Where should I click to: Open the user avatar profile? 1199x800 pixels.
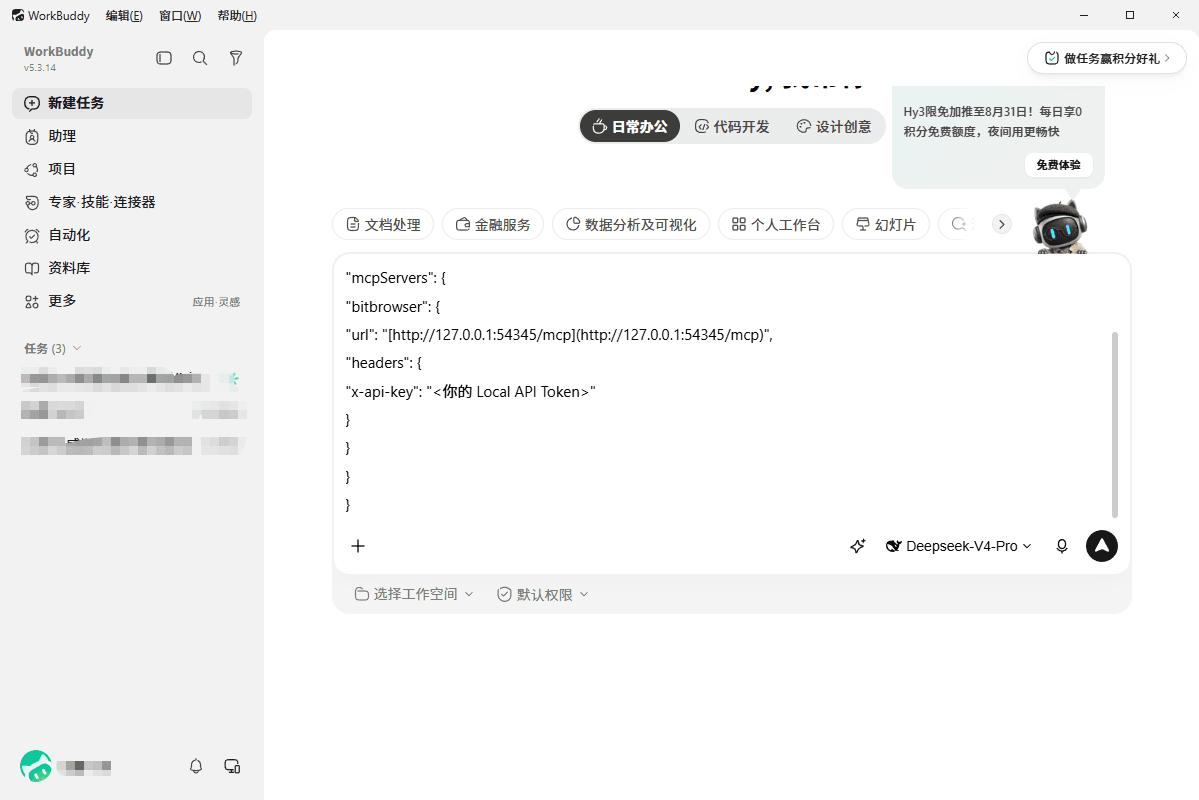click(36, 766)
